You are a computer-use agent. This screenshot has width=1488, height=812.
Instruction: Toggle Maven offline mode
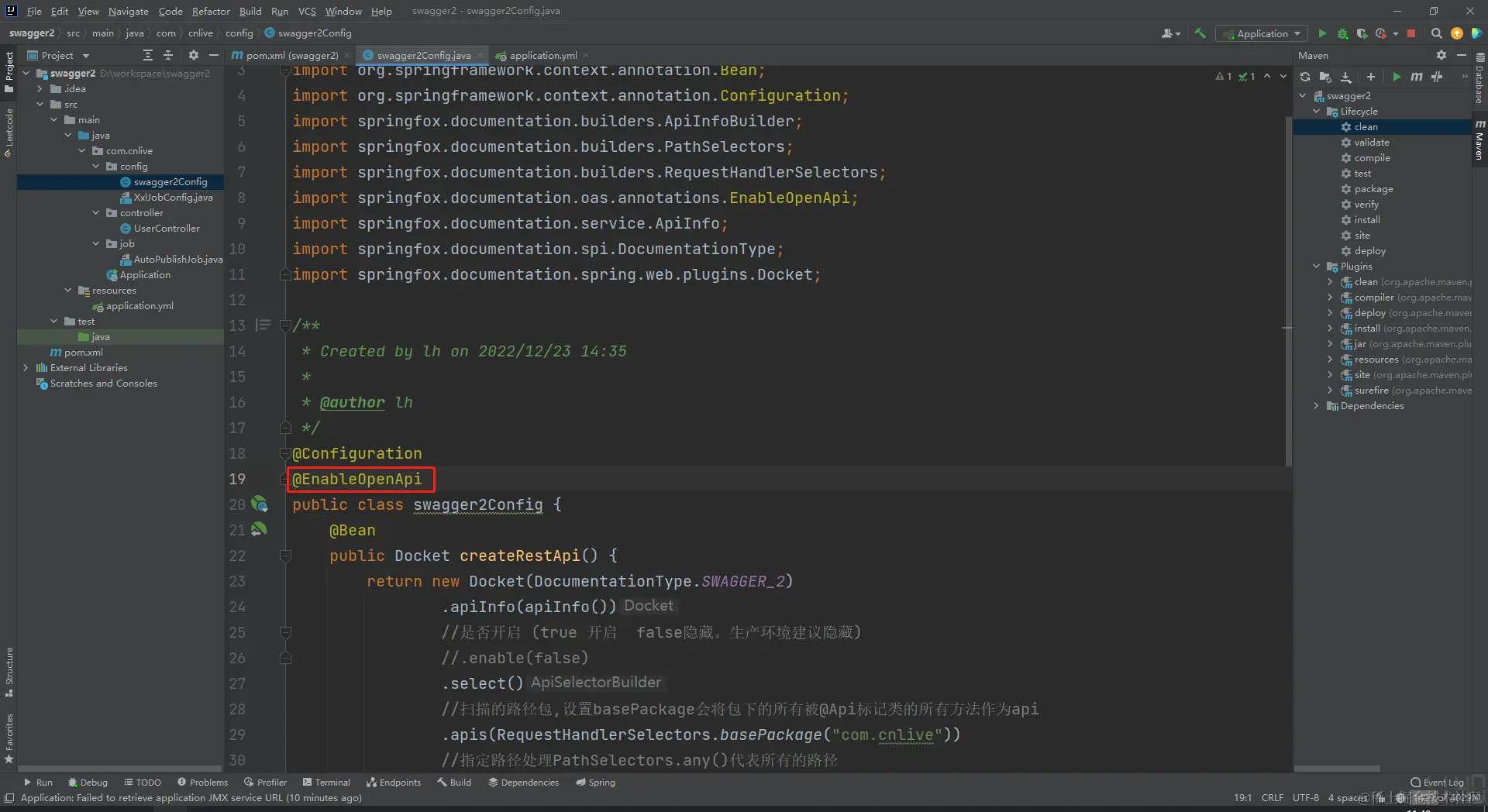pos(1437,77)
